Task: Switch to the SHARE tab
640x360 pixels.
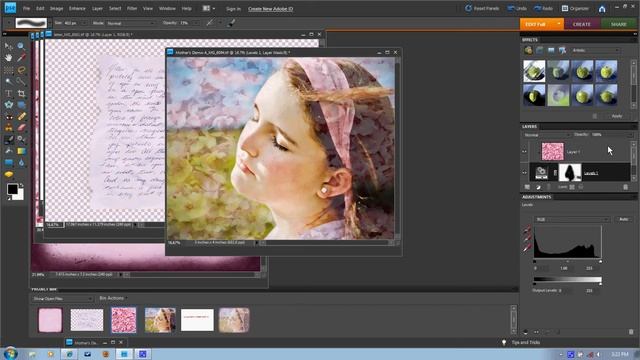Action: coord(618,24)
